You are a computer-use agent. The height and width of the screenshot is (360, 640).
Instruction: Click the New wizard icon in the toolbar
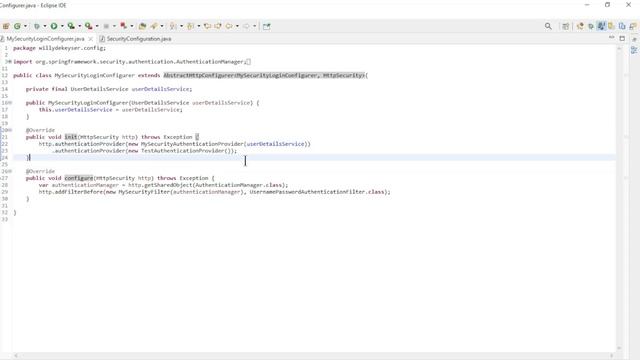(x=6, y=26)
